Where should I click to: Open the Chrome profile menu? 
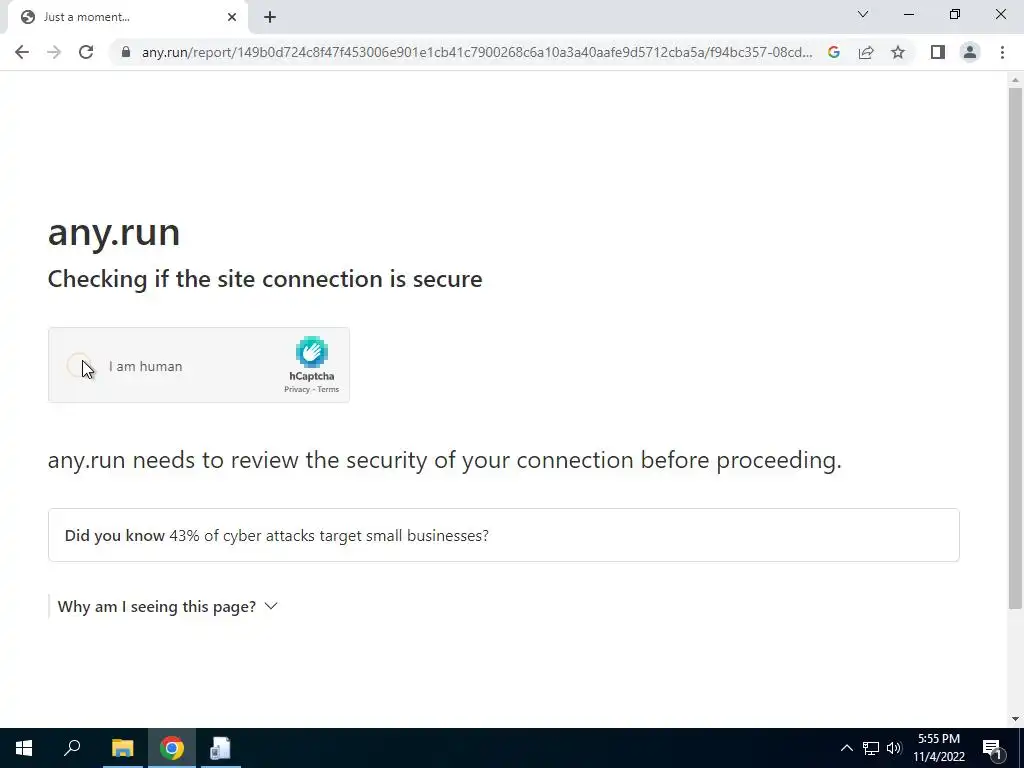pyautogui.click(x=970, y=52)
